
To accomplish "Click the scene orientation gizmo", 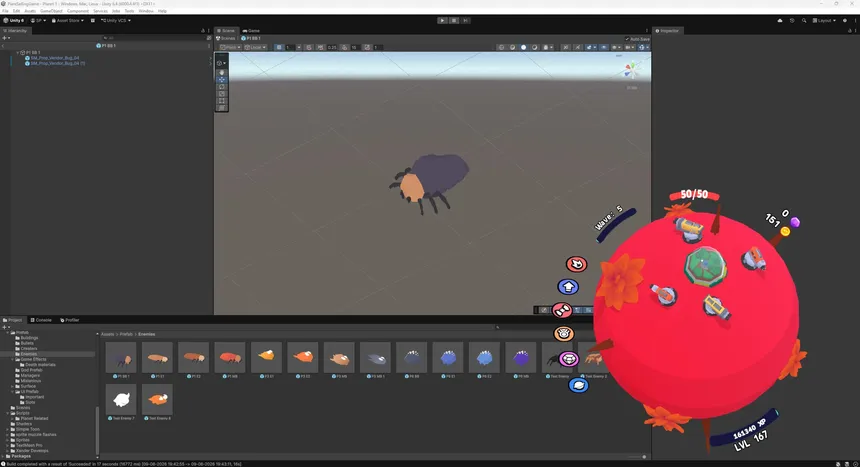I will click(632, 70).
